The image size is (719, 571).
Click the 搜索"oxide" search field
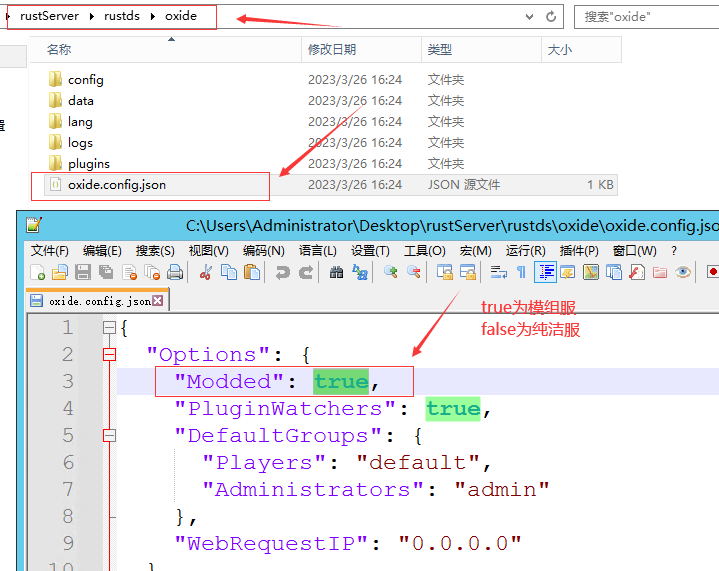point(647,17)
